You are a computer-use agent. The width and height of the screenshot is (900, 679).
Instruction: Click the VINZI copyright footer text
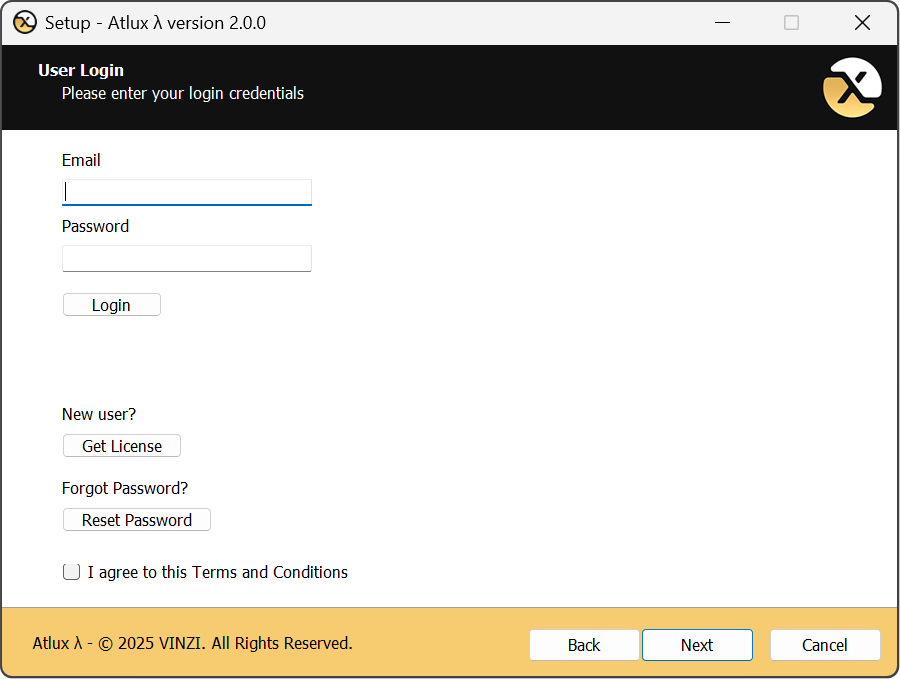tap(192, 643)
